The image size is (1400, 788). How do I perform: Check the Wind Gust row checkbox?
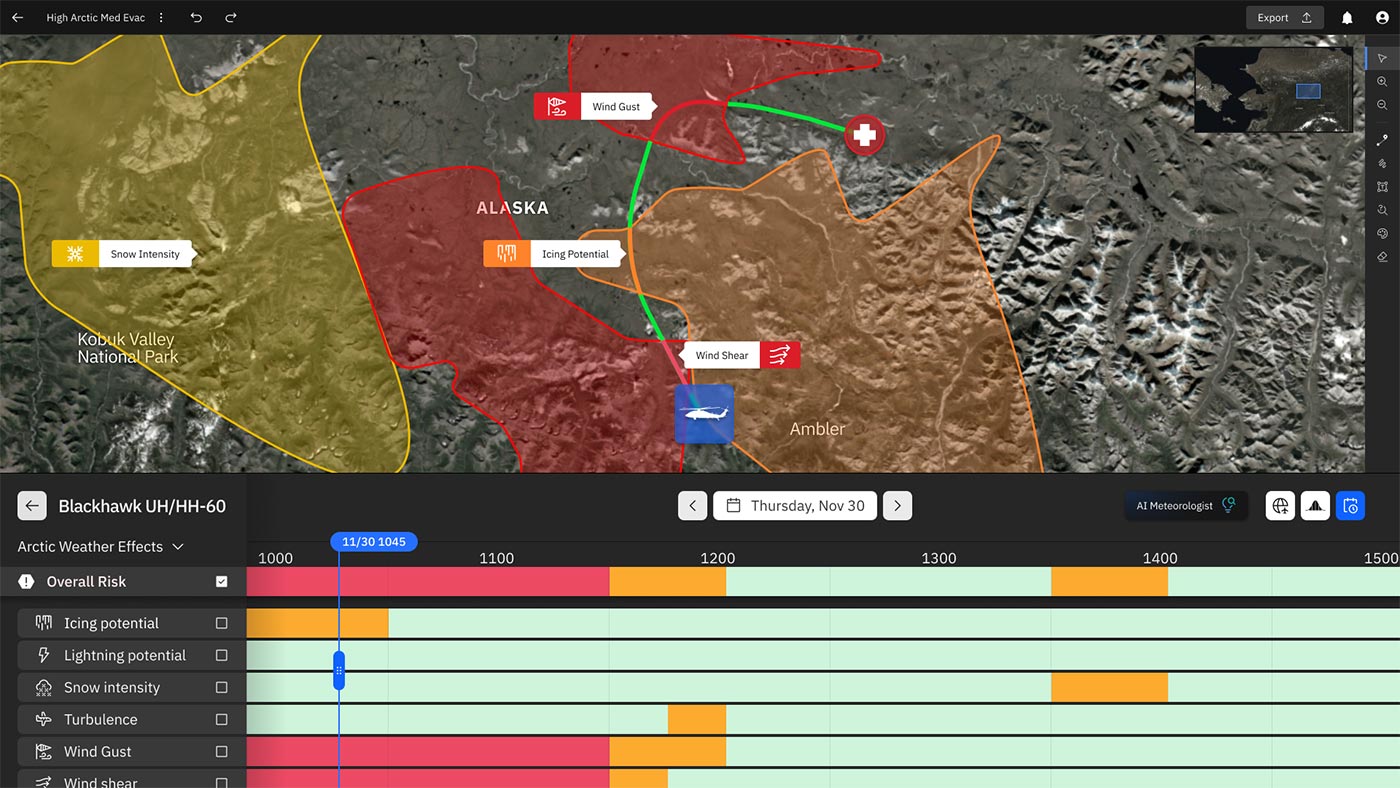point(222,752)
